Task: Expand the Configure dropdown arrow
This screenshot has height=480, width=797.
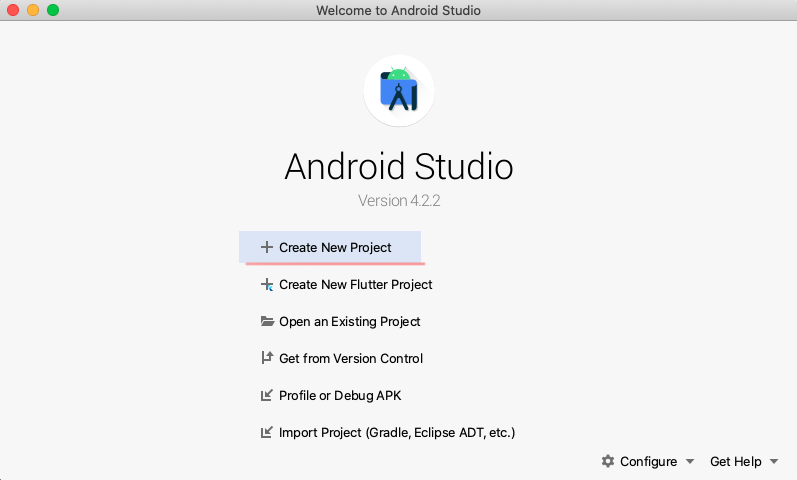Action: coord(690,461)
